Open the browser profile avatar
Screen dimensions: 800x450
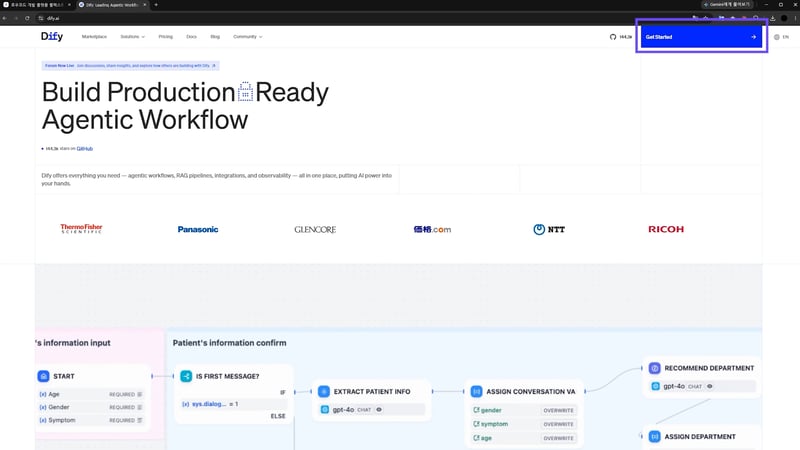coord(784,18)
